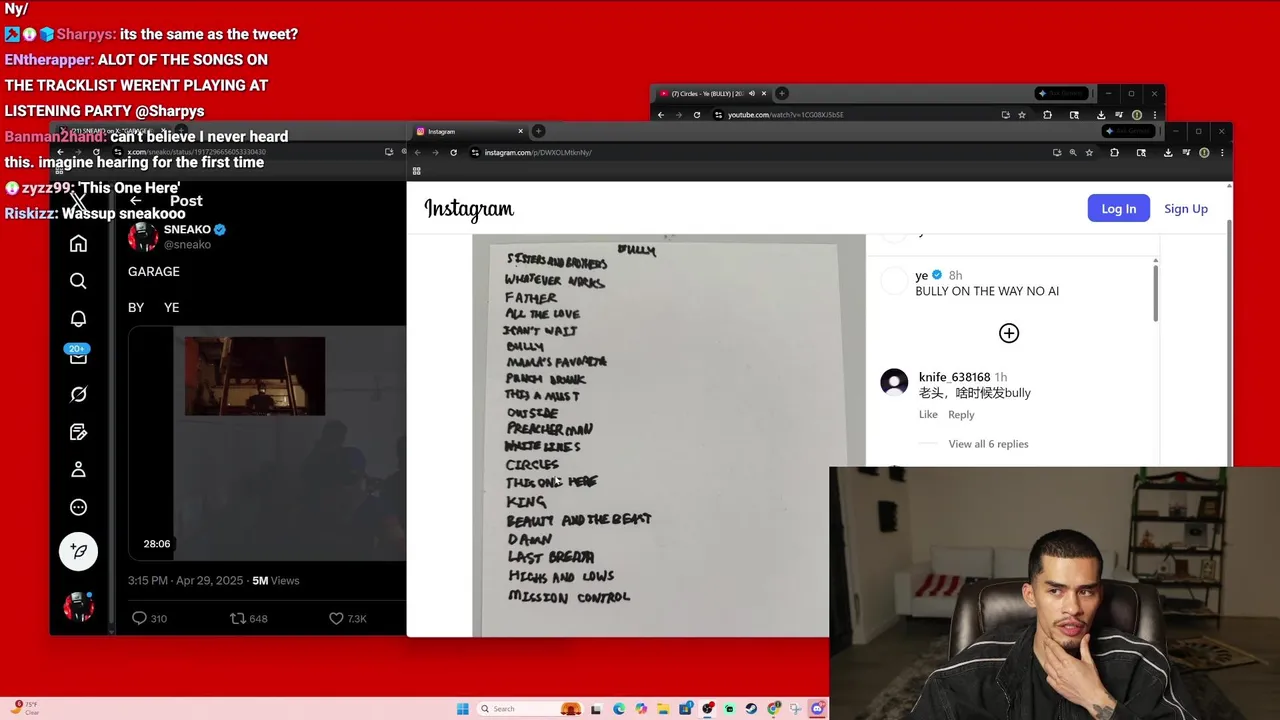Open three-dot Chrome menu in Instagram window
This screenshot has width=1280, height=720.
[x=1222, y=153]
